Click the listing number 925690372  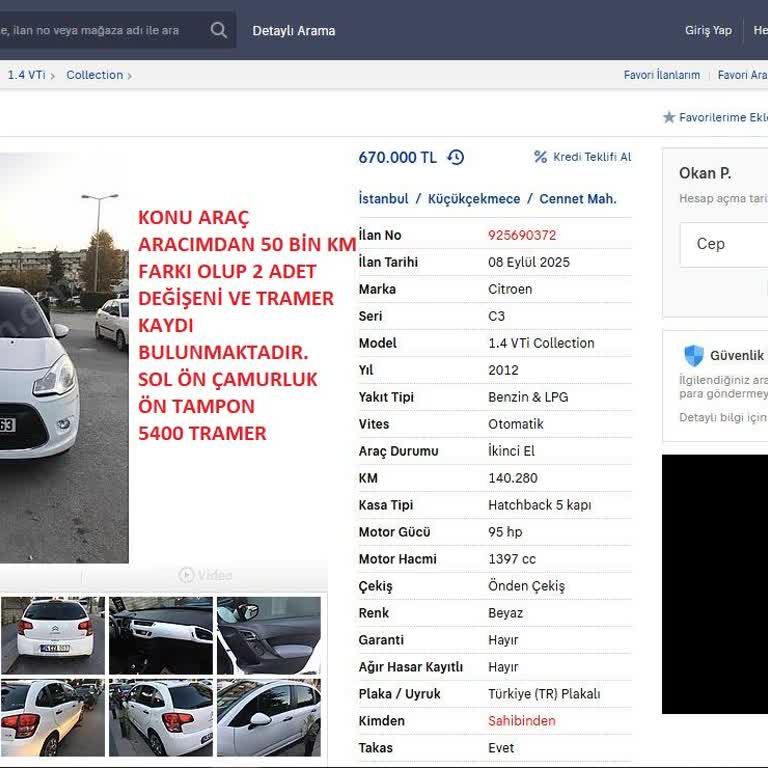(x=522, y=235)
